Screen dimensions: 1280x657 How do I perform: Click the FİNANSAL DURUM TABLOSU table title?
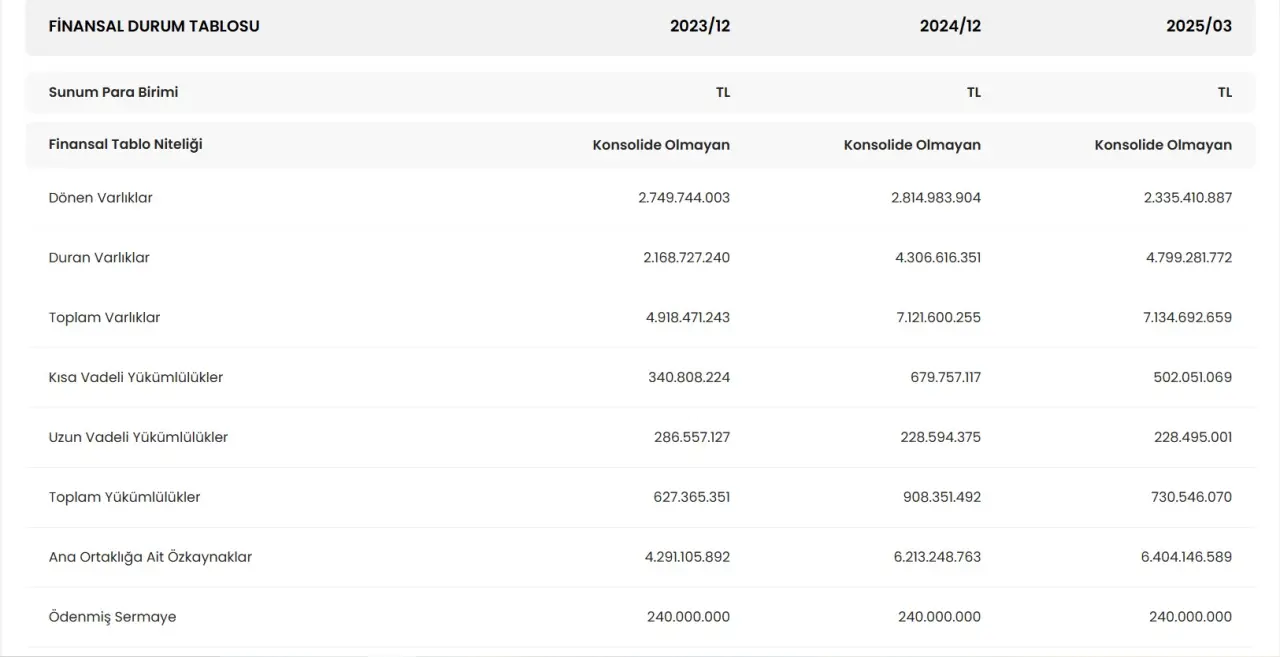154,26
